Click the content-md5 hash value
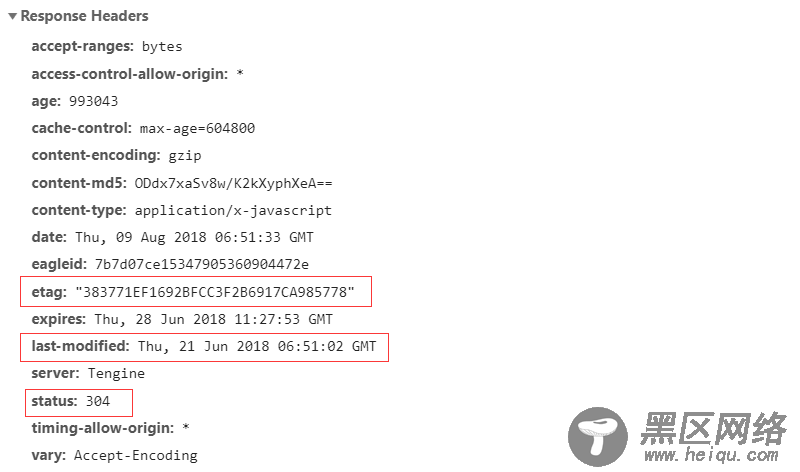The width and height of the screenshot is (800, 472). tap(233, 183)
